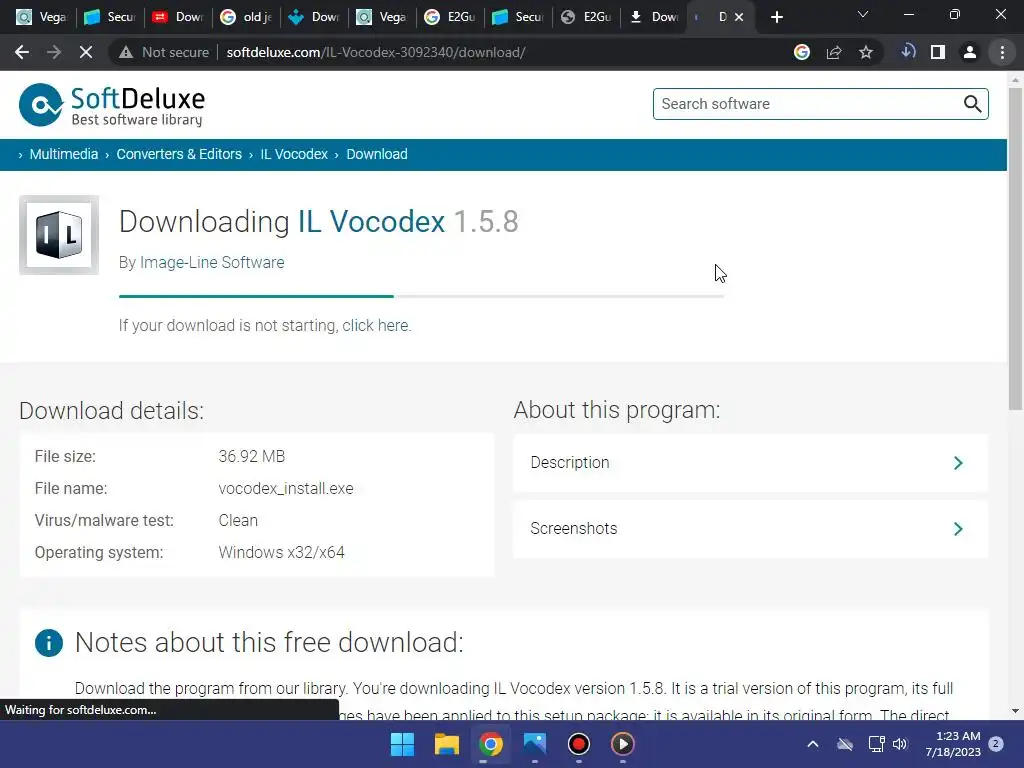Click Chrome icon in taskbar

tap(490, 744)
